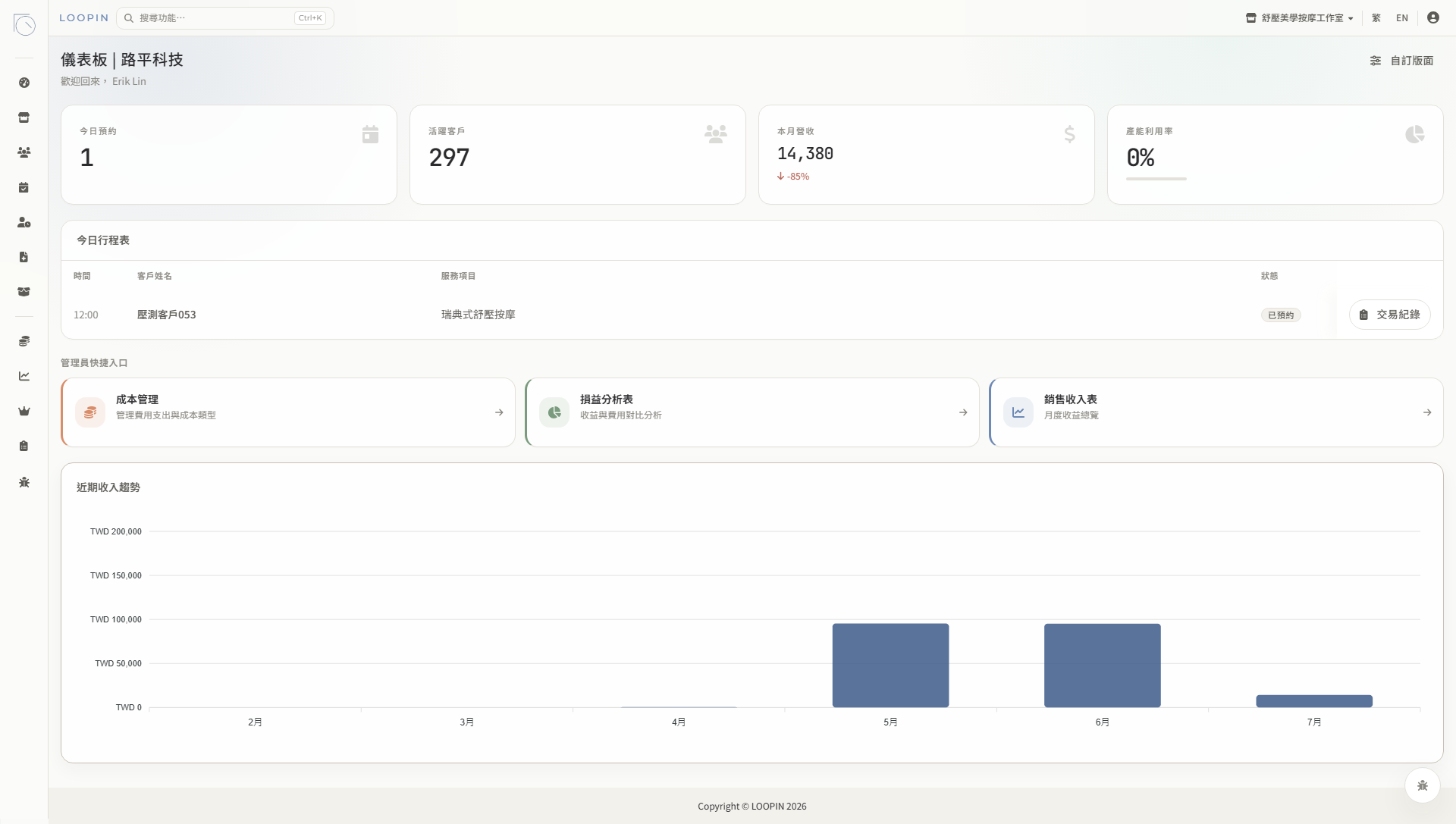The width and height of the screenshot is (1456, 824).
Task: Open the customers group icon in sidebar
Action: coord(24,152)
